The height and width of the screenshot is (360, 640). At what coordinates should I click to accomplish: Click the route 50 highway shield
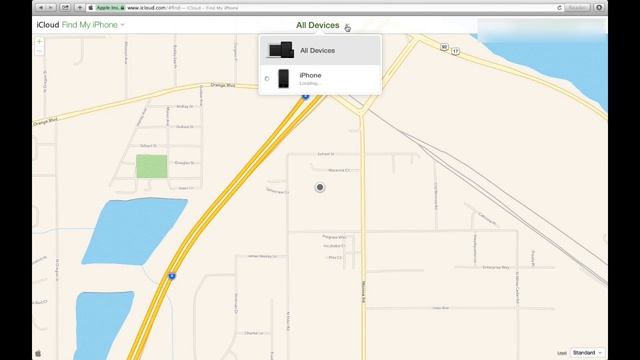point(444,47)
